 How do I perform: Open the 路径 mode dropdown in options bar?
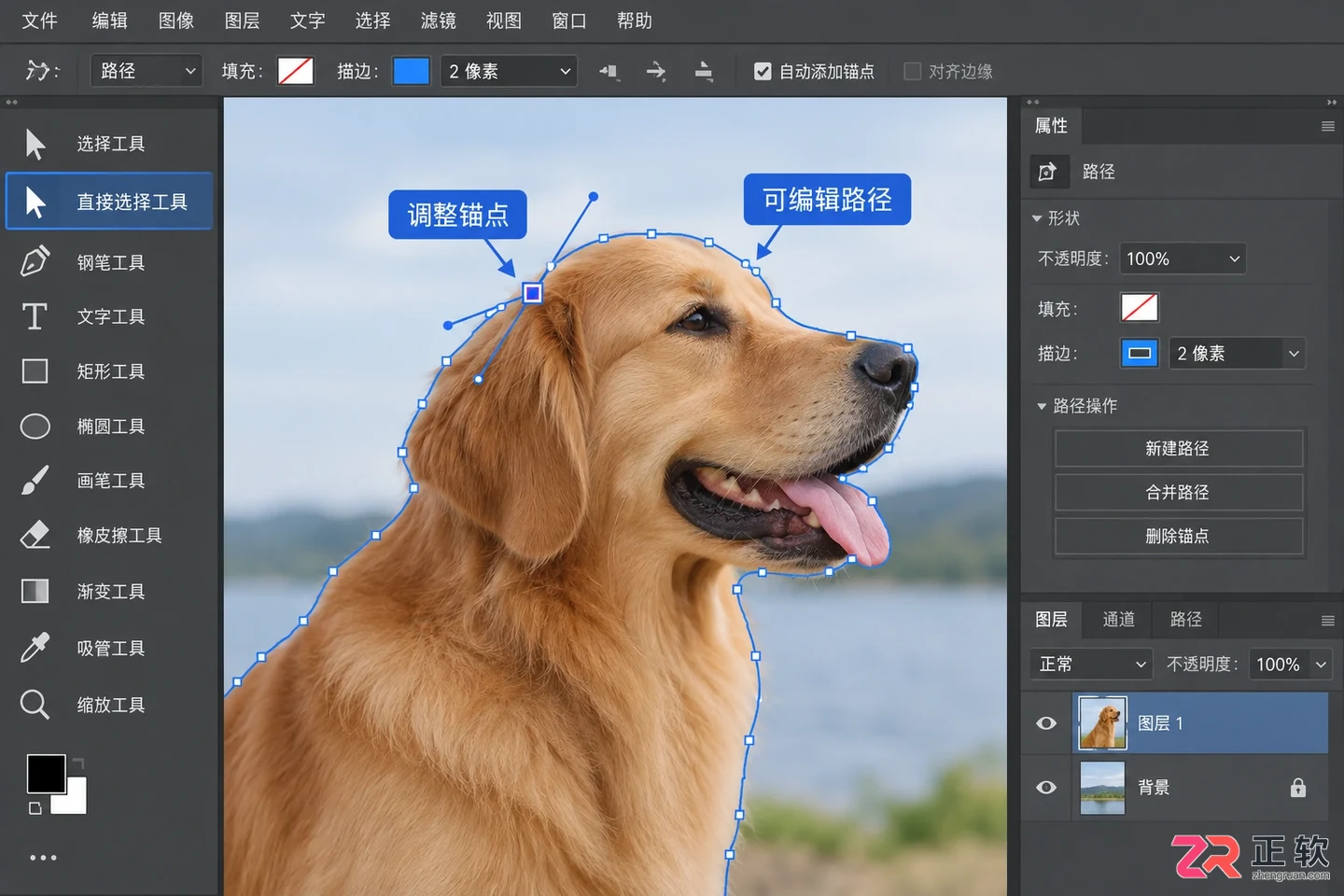coord(147,71)
